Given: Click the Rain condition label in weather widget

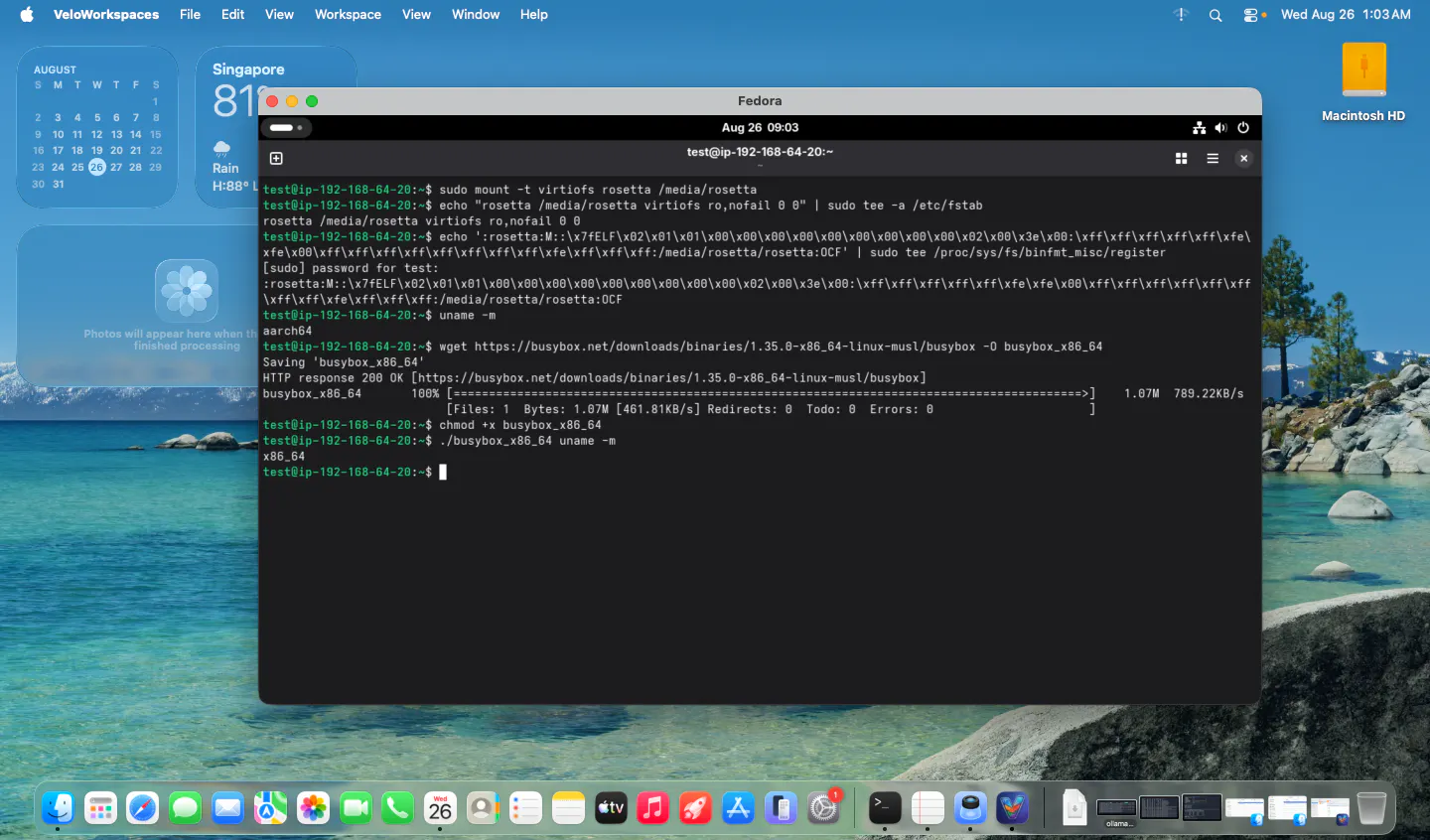Looking at the screenshot, I should pos(225,168).
